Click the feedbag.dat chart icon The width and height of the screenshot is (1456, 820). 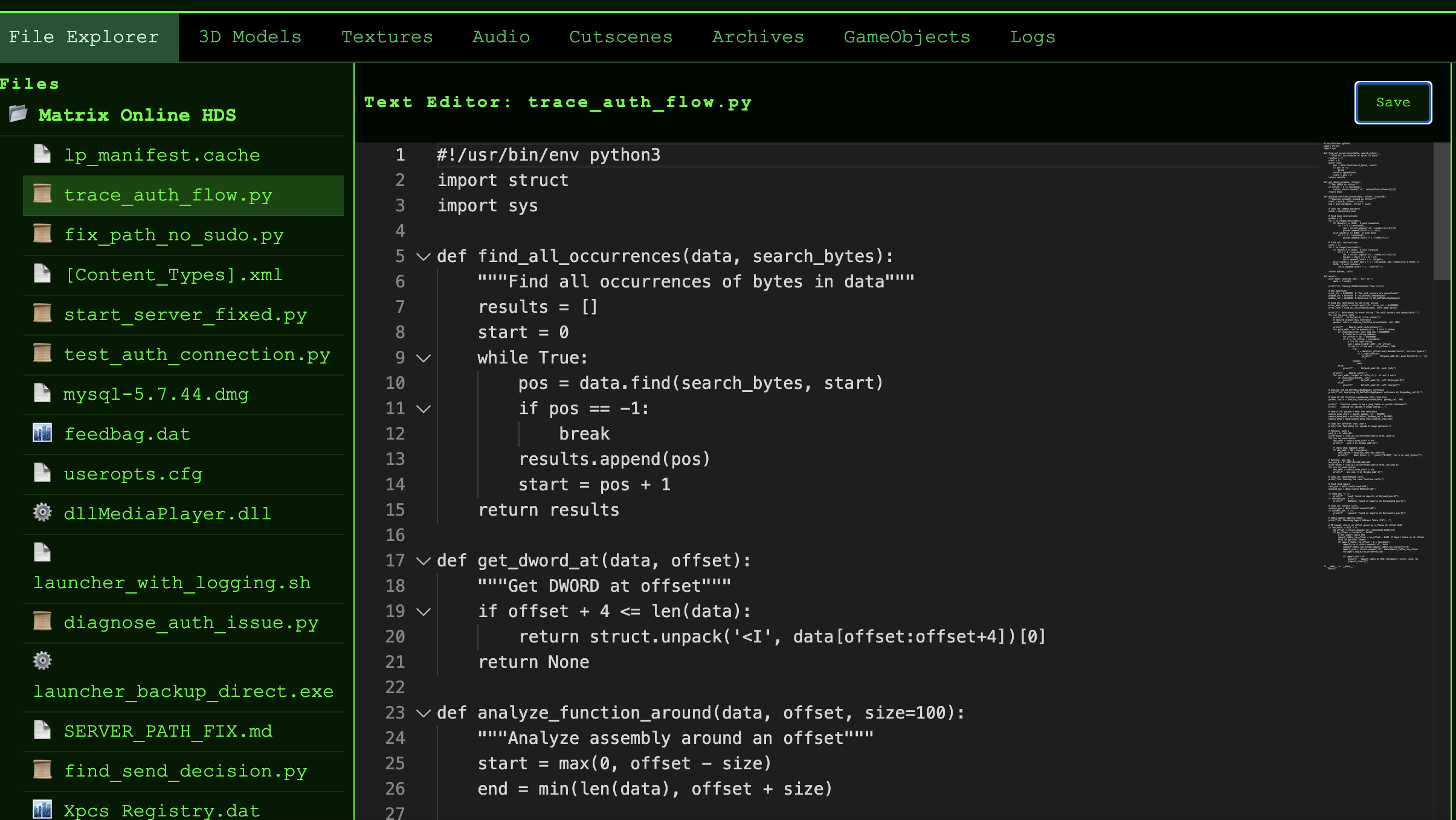tap(42, 433)
